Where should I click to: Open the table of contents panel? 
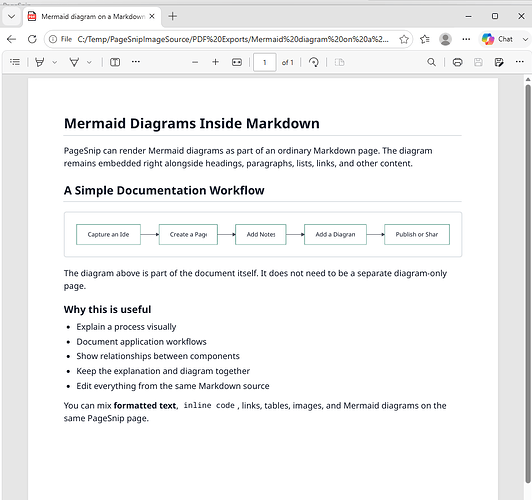[15, 62]
